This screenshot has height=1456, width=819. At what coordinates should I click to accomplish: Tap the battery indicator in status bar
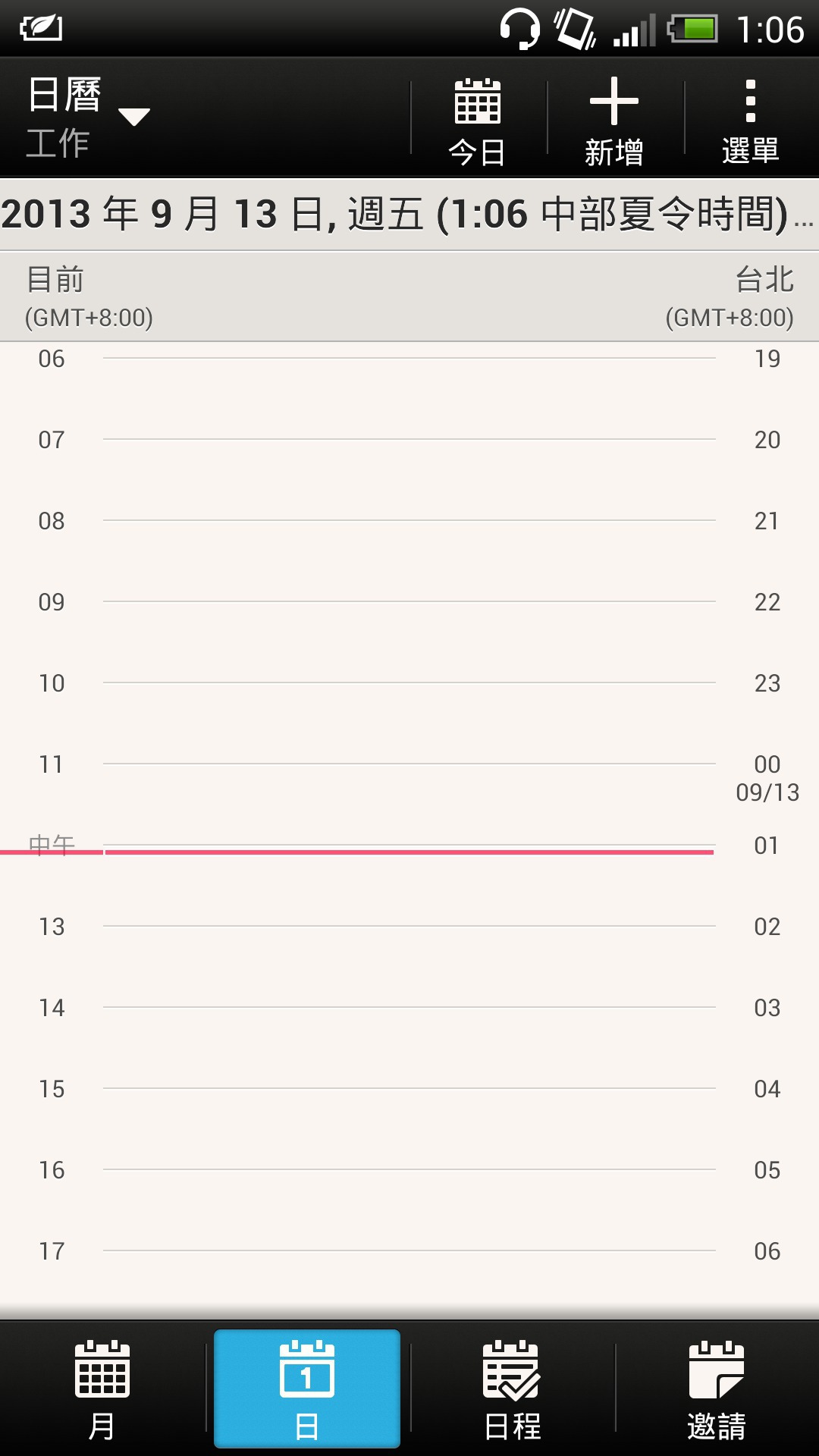pos(692,30)
